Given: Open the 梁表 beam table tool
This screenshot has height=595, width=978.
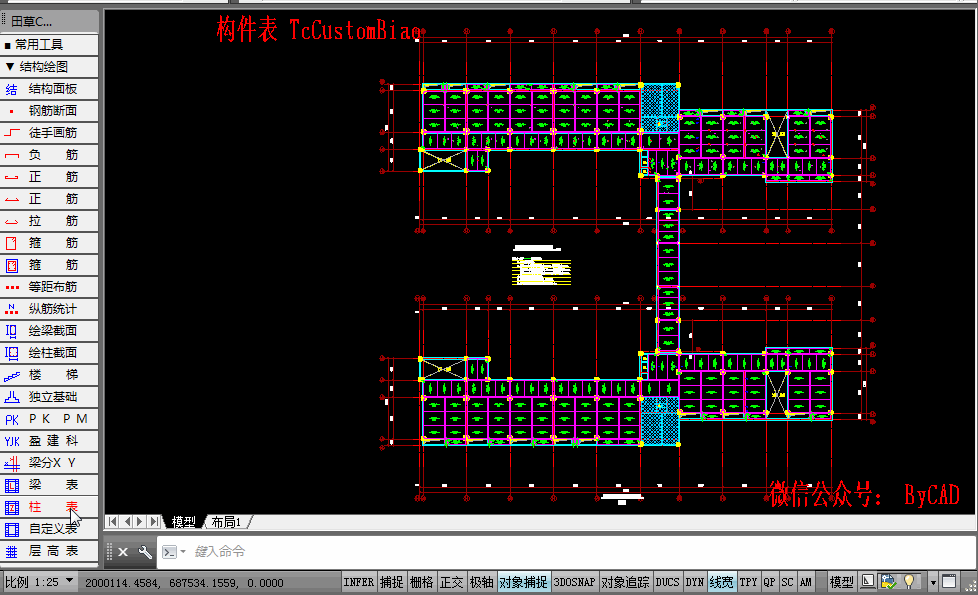Looking at the screenshot, I should (49, 485).
